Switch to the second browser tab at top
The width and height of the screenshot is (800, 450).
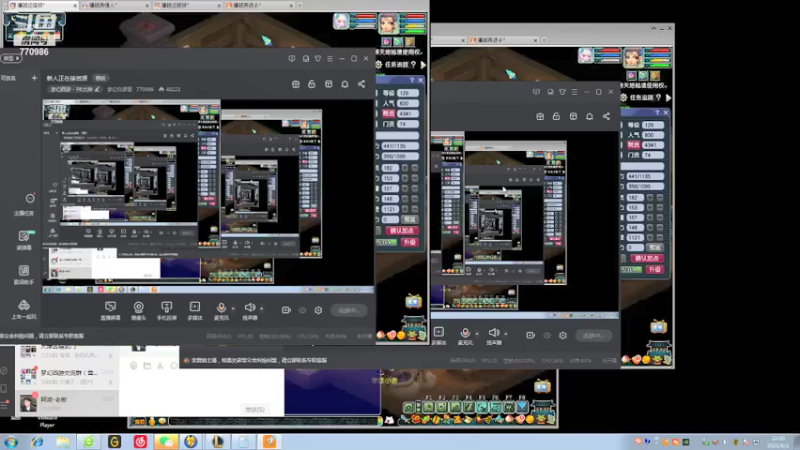[115, 5]
